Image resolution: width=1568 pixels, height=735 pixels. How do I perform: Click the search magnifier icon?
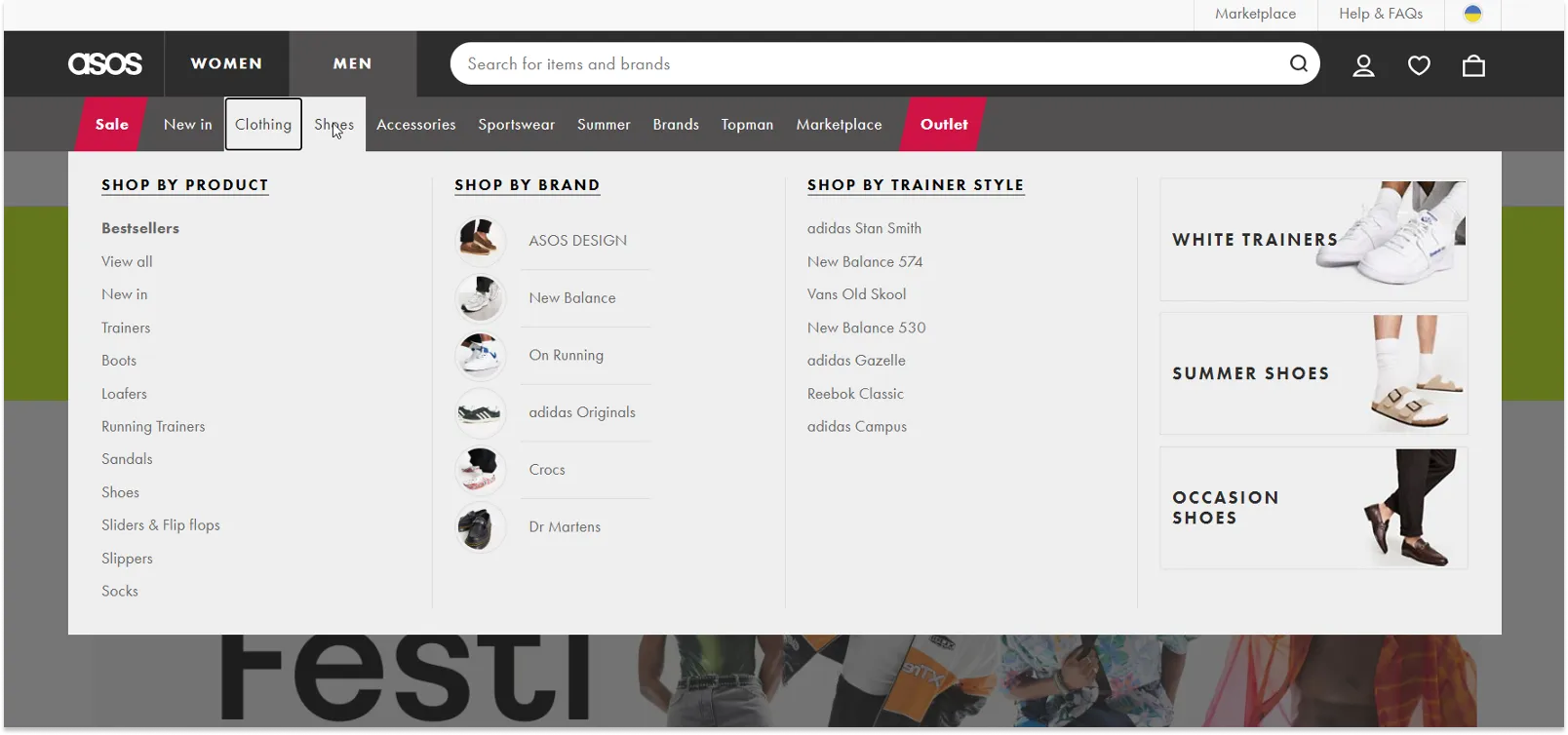[x=1299, y=63]
